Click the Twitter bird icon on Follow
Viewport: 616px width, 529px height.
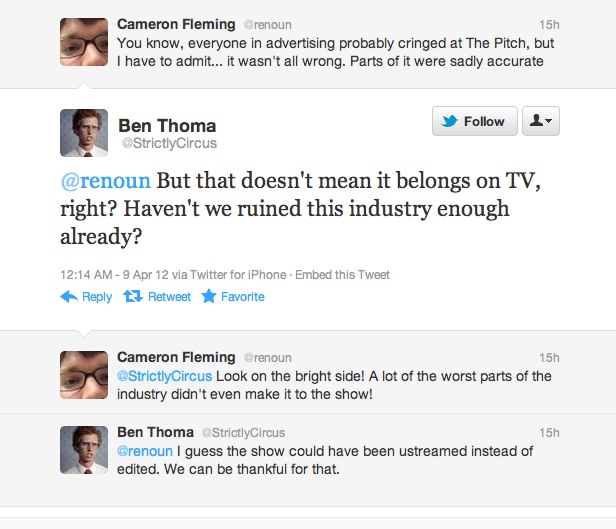(449, 121)
